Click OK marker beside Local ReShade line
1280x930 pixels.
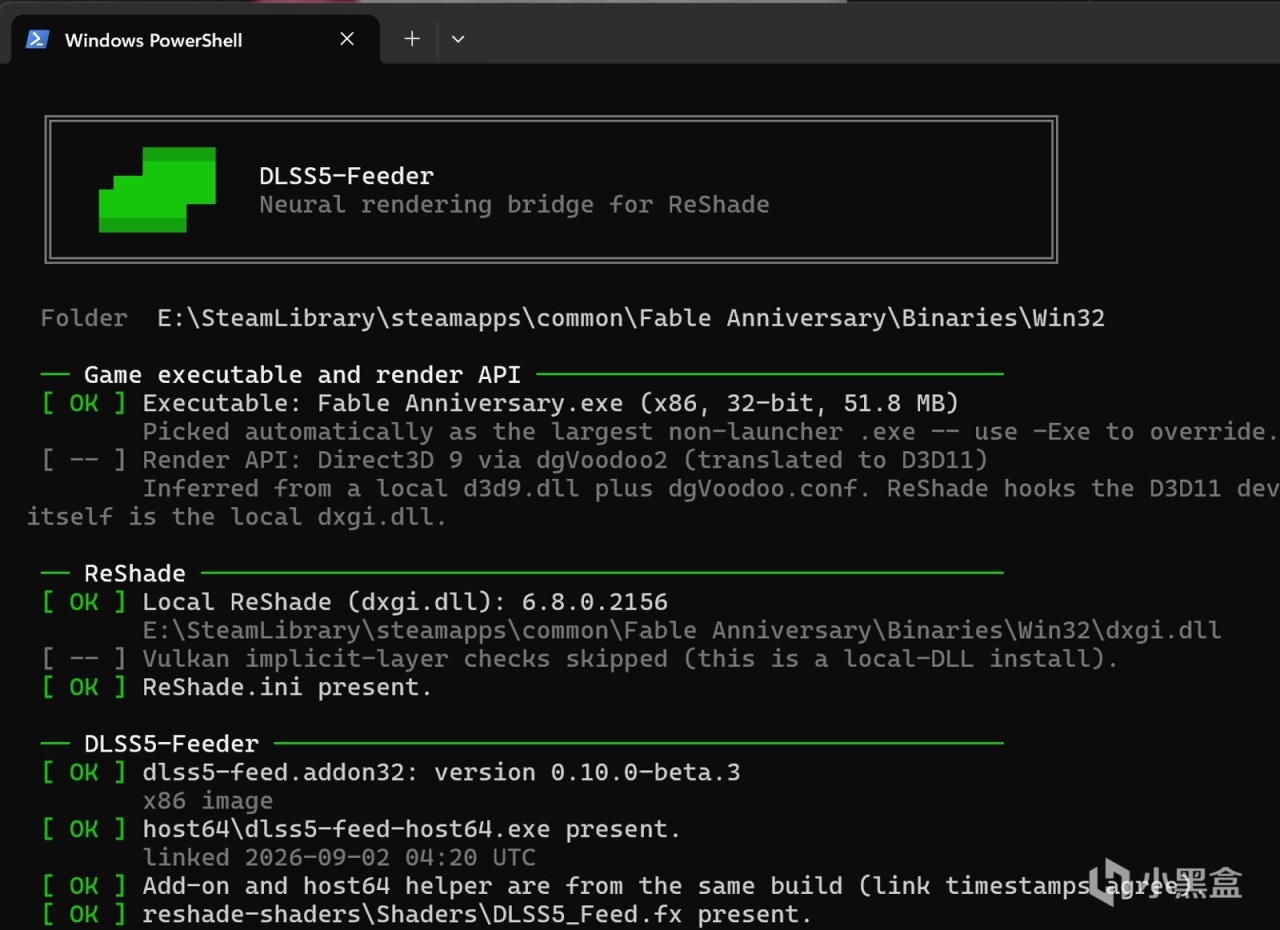pyautogui.click(x=84, y=602)
